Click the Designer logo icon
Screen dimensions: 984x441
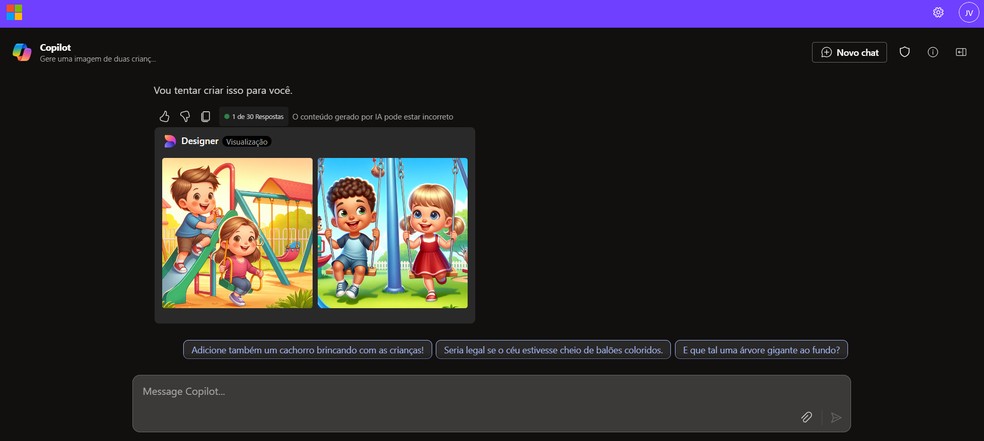click(x=170, y=141)
